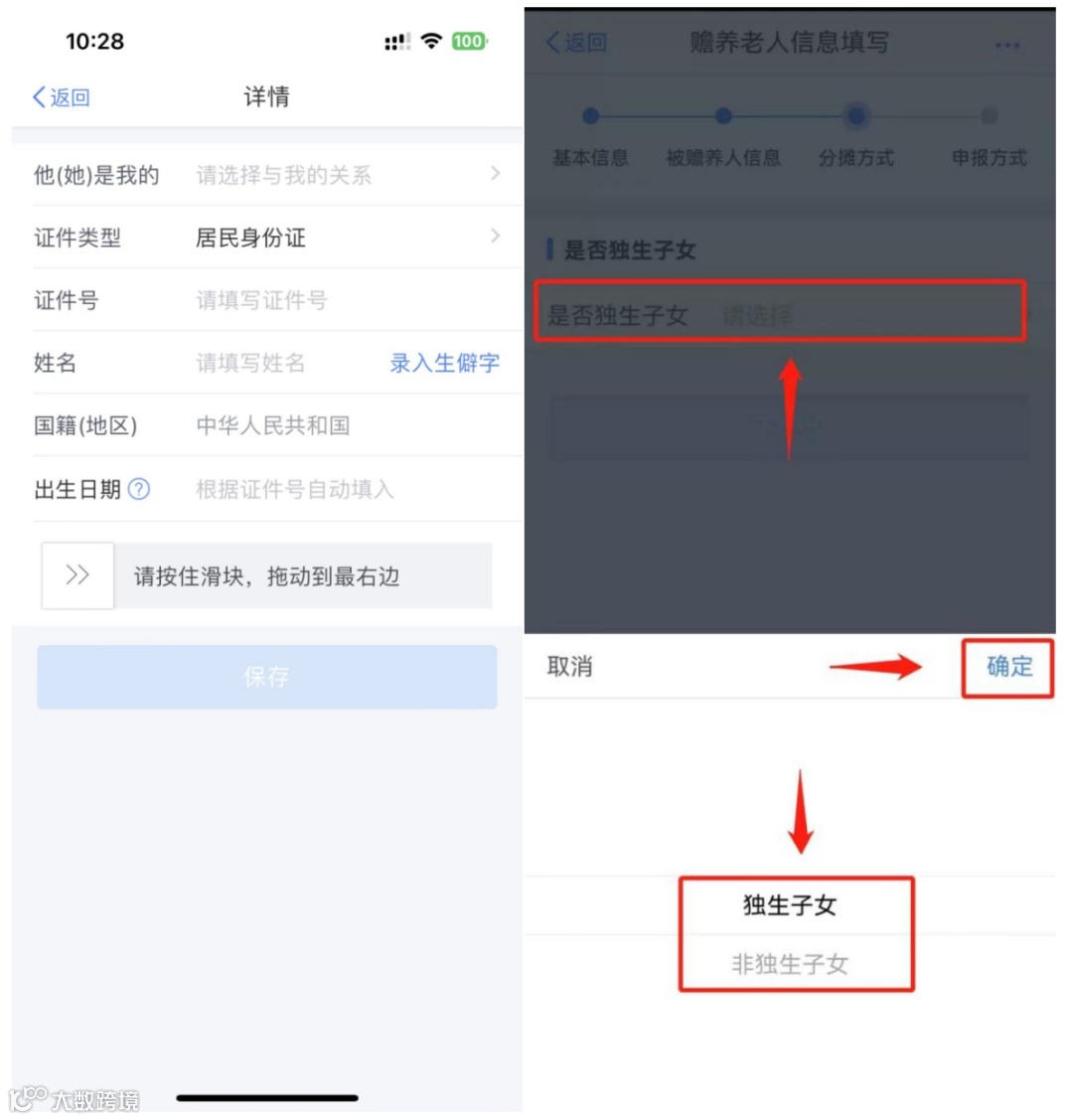Select the 基本信息 step dot
Viewport: 1073px width, 1120px height.
click(x=590, y=115)
